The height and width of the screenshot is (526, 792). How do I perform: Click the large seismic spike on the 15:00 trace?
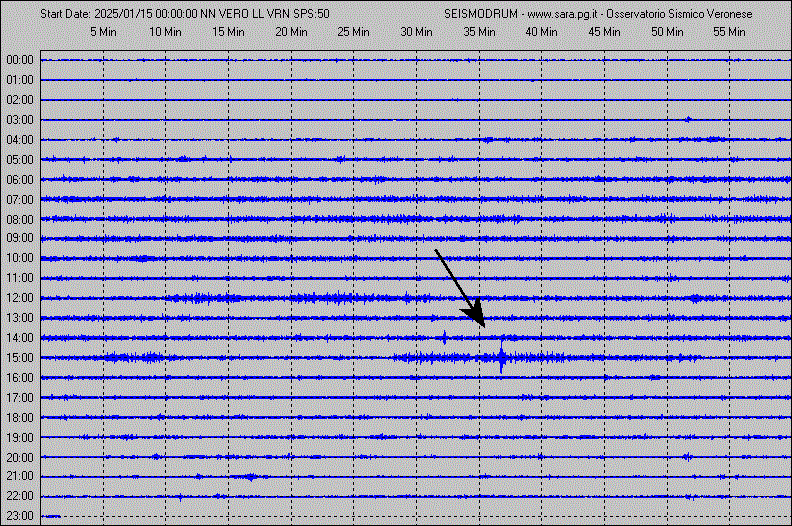click(502, 356)
